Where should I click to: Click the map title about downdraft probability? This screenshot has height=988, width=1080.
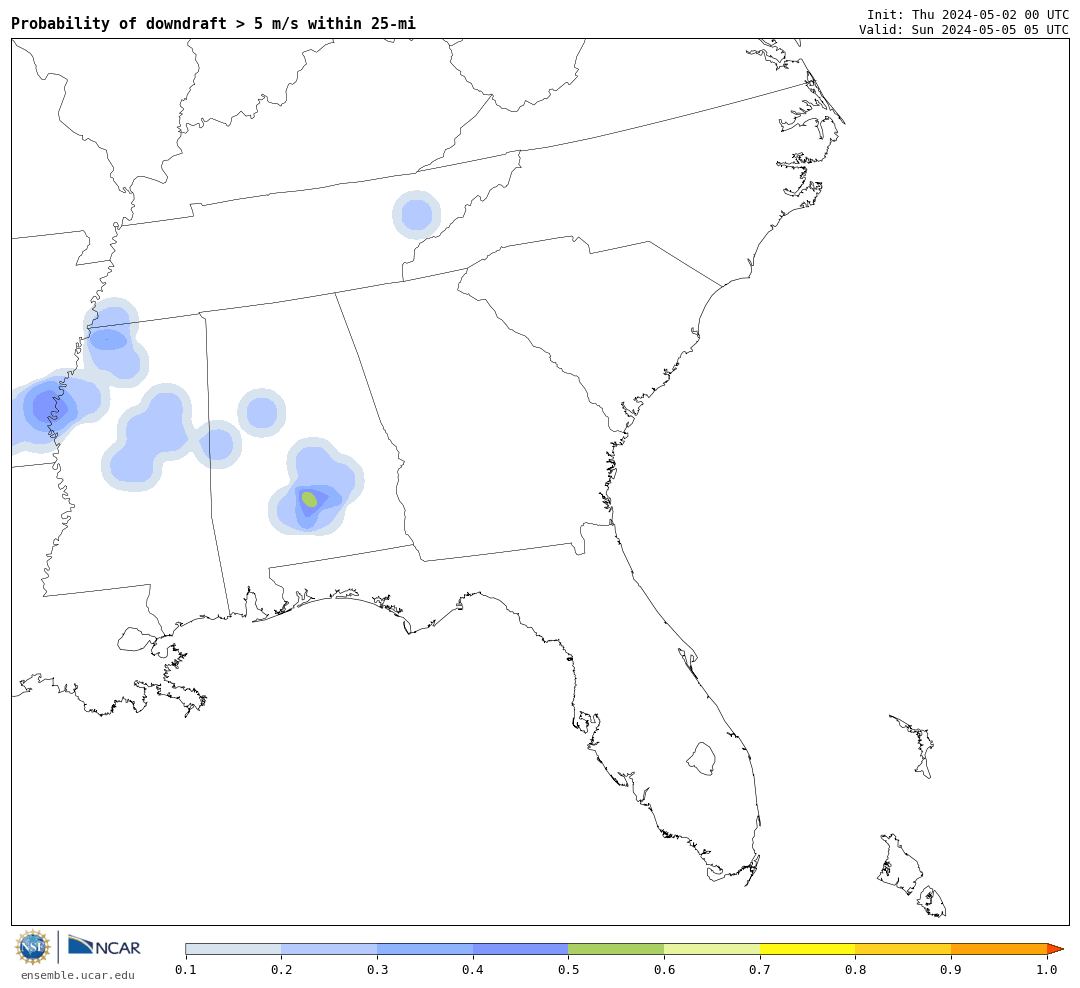point(214,23)
